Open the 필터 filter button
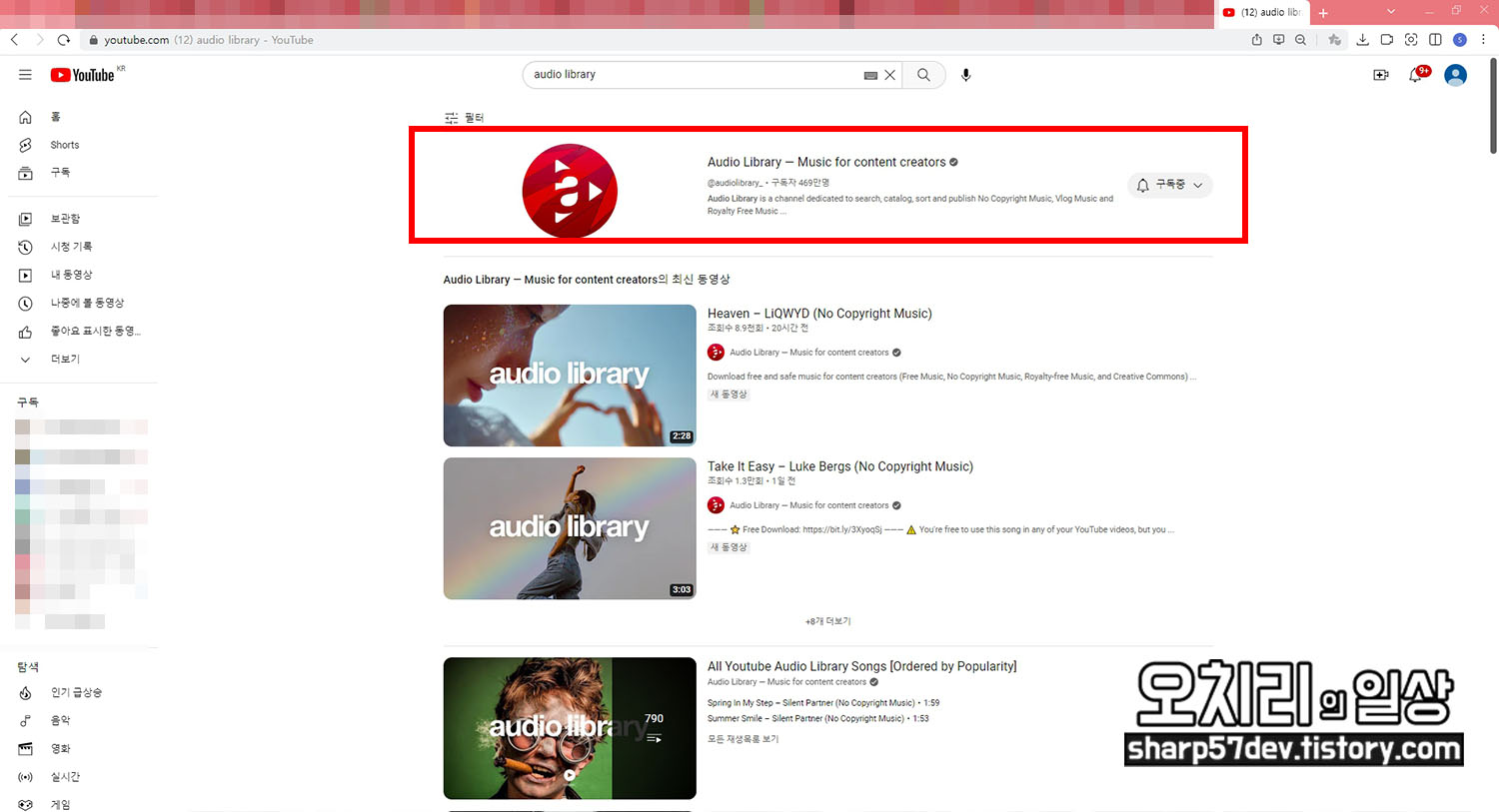 click(x=464, y=118)
